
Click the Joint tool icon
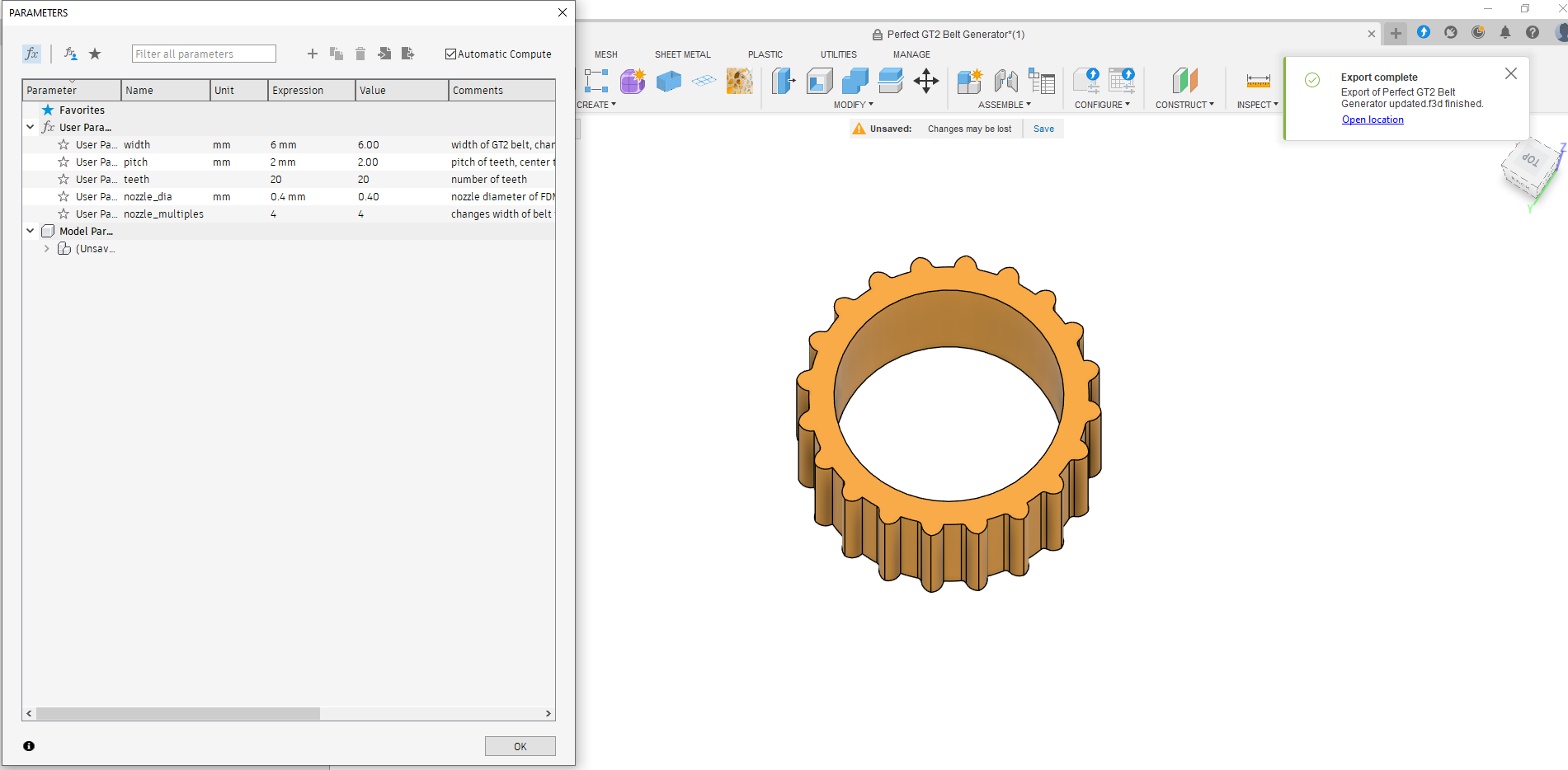(1006, 81)
